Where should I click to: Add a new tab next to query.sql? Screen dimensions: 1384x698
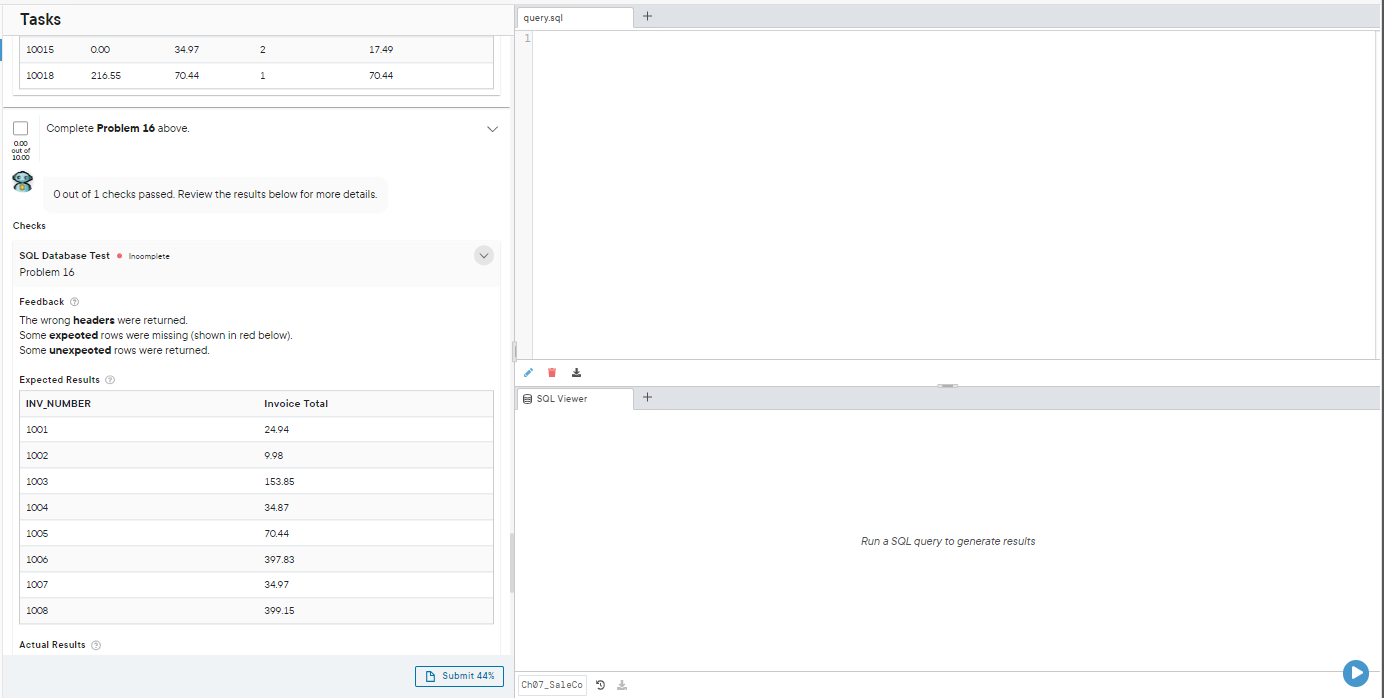[x=647, y=17]
